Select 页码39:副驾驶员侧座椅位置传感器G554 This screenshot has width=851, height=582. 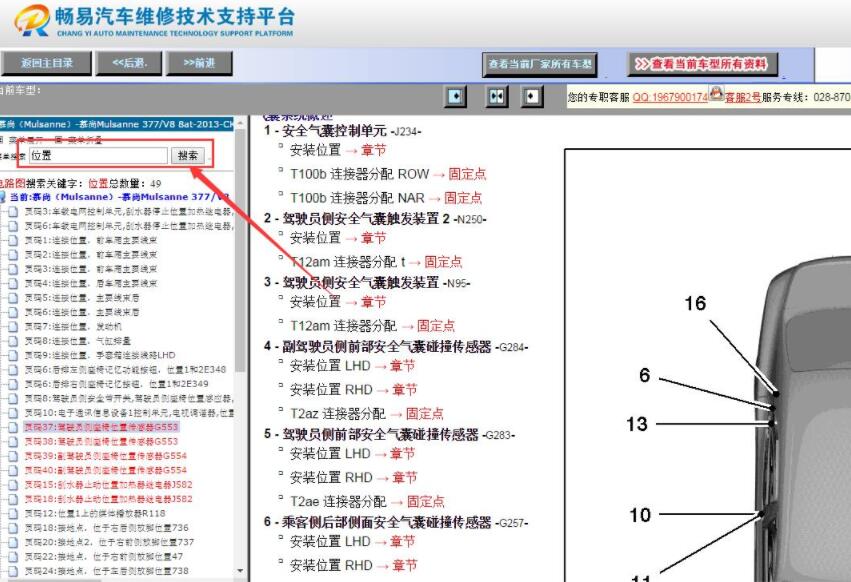click(x=105, y=456)
